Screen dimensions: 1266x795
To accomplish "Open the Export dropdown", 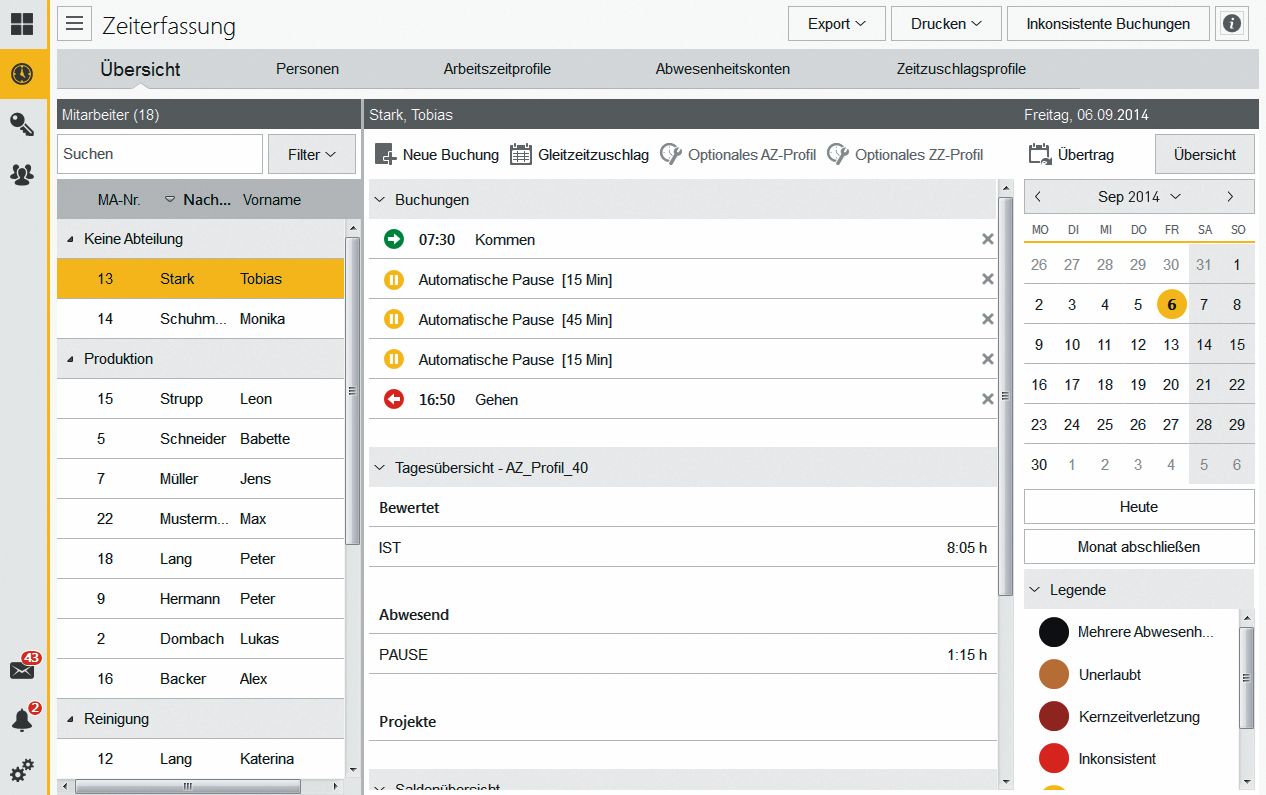I will 836,23.
